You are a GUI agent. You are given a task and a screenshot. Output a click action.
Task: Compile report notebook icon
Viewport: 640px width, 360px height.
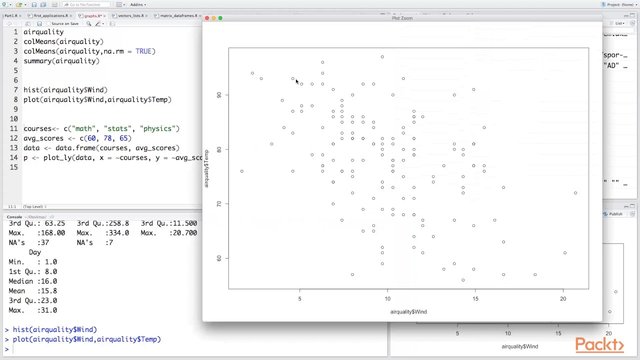(113, 24)
